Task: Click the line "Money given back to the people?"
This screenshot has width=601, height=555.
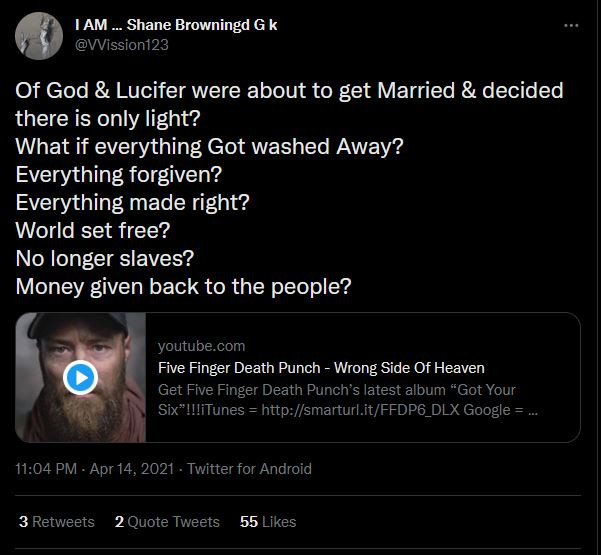Action: tap(183, 285)
